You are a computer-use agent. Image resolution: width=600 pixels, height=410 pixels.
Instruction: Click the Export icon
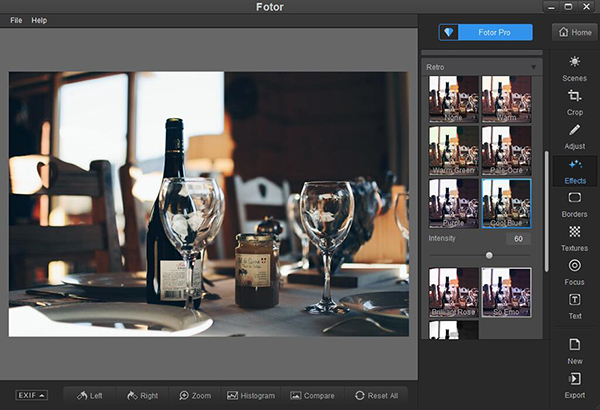(x=574, y=385)
